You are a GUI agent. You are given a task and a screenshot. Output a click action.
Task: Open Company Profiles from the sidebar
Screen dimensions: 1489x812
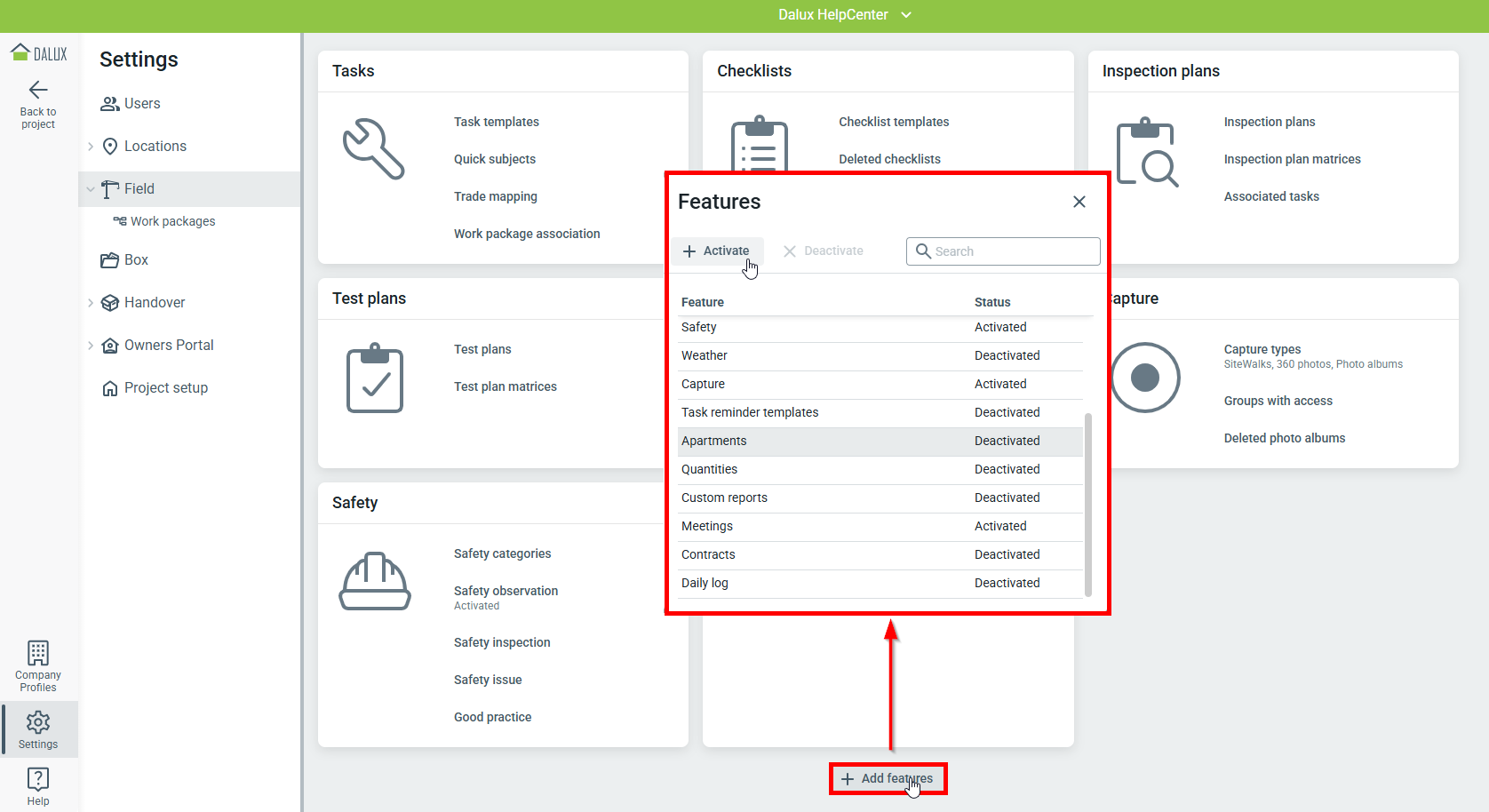[x=38, y=666]
